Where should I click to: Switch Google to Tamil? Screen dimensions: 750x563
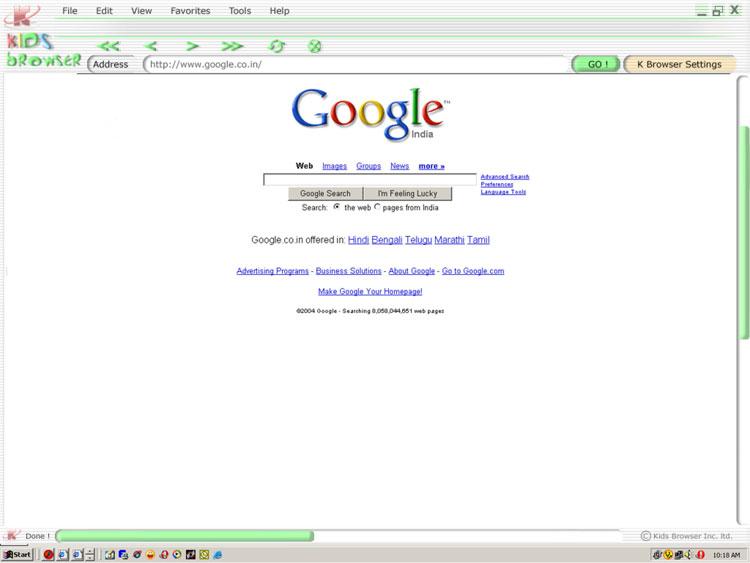(x=478, y=240)
